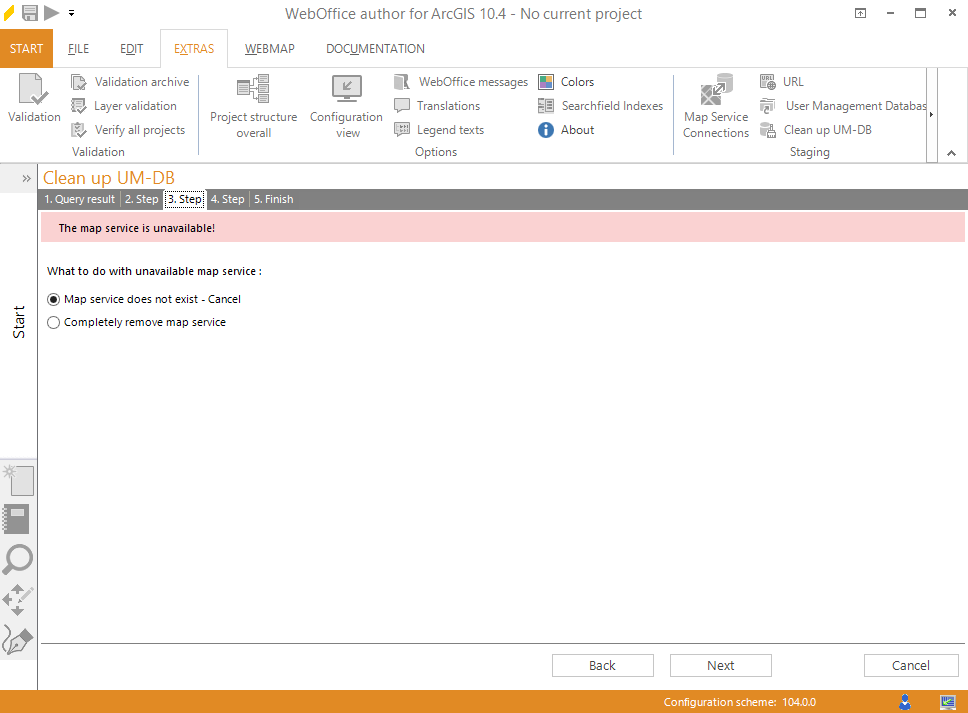Switch to the WEBMAP tab
The width and height of the screenshot is (968, 713).
click(270, 49)
